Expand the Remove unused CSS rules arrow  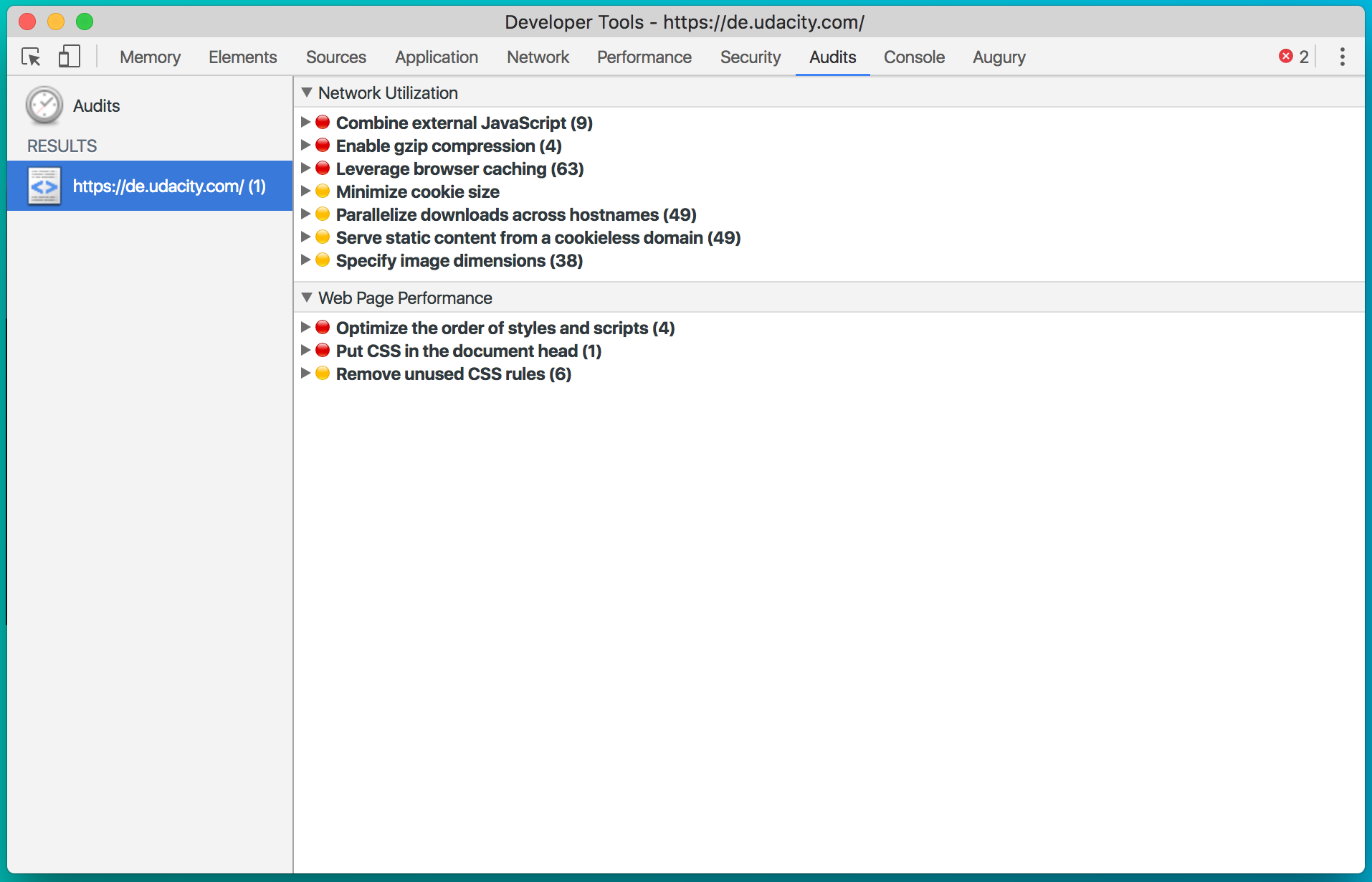[305, 374]
